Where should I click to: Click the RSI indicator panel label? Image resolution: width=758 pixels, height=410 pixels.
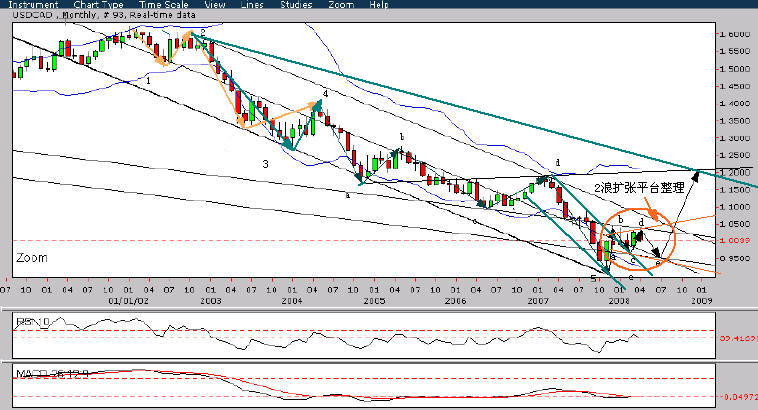32,322
